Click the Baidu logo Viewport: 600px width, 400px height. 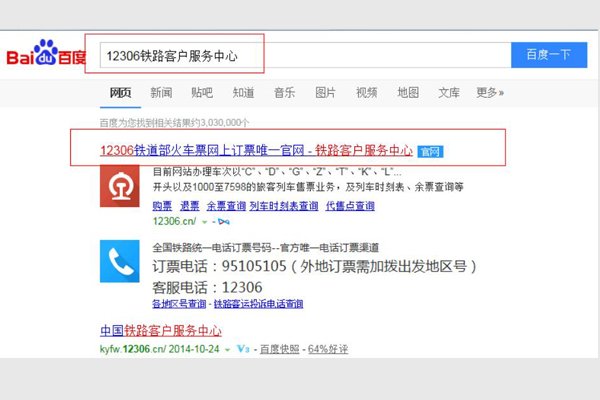pyautogui.click(x=46, y=53)
